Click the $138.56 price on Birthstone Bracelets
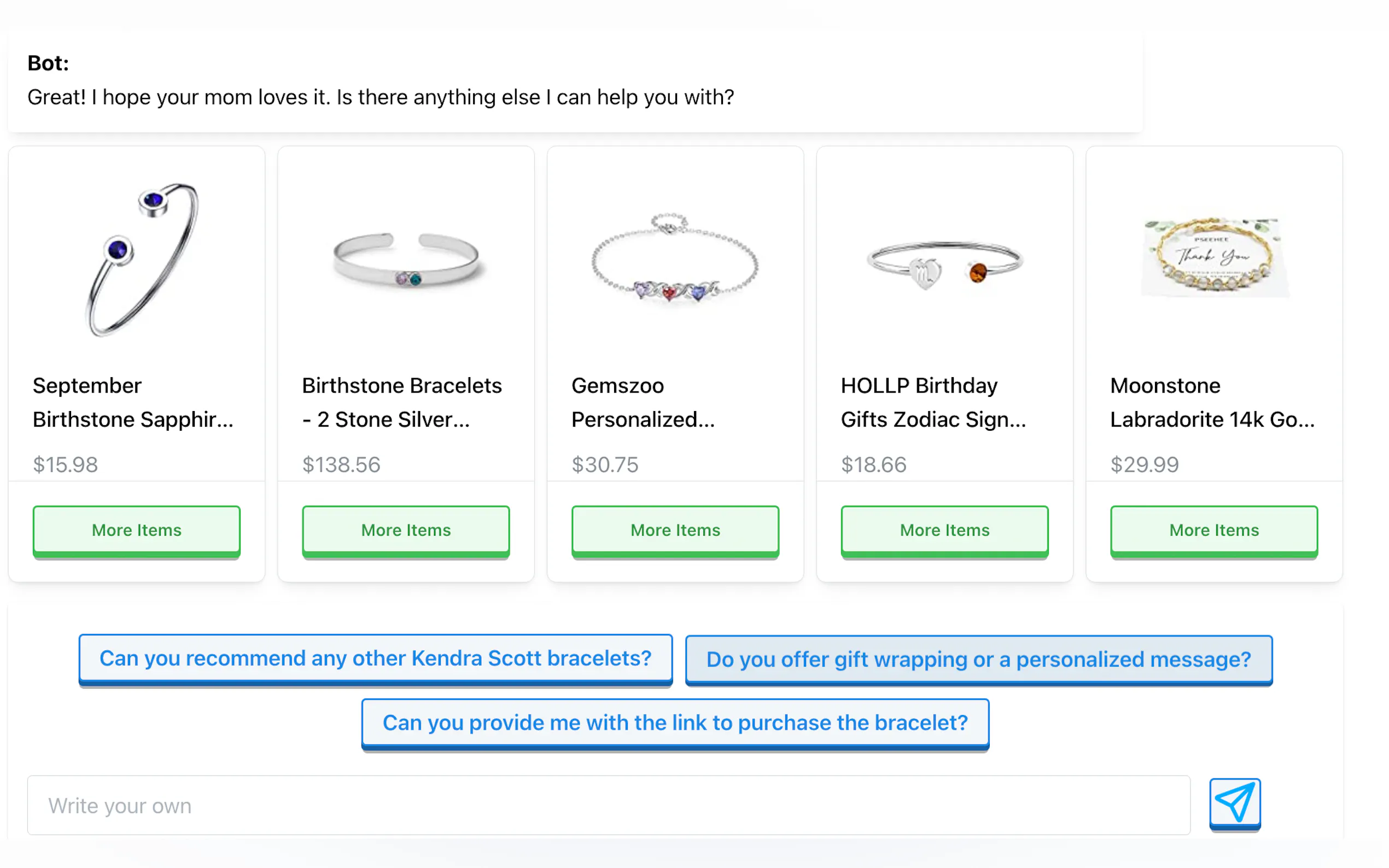The height and width of the screenshot is (868, 1389). pos(342,465)
